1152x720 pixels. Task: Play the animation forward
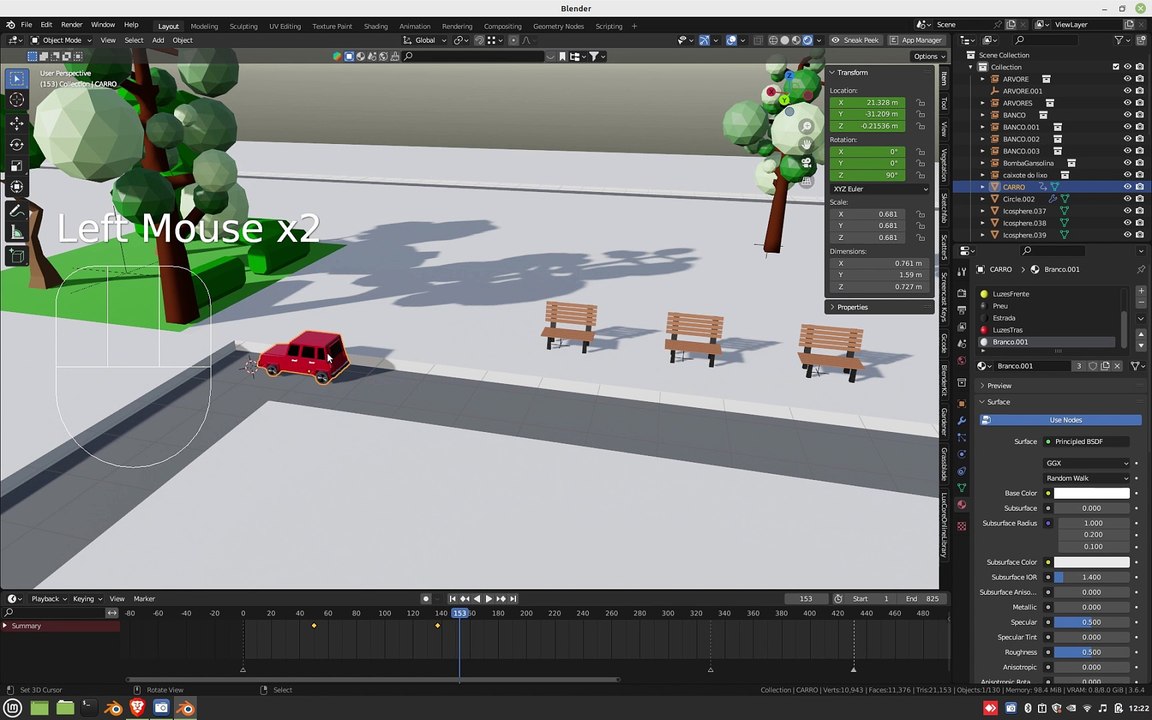489,599
